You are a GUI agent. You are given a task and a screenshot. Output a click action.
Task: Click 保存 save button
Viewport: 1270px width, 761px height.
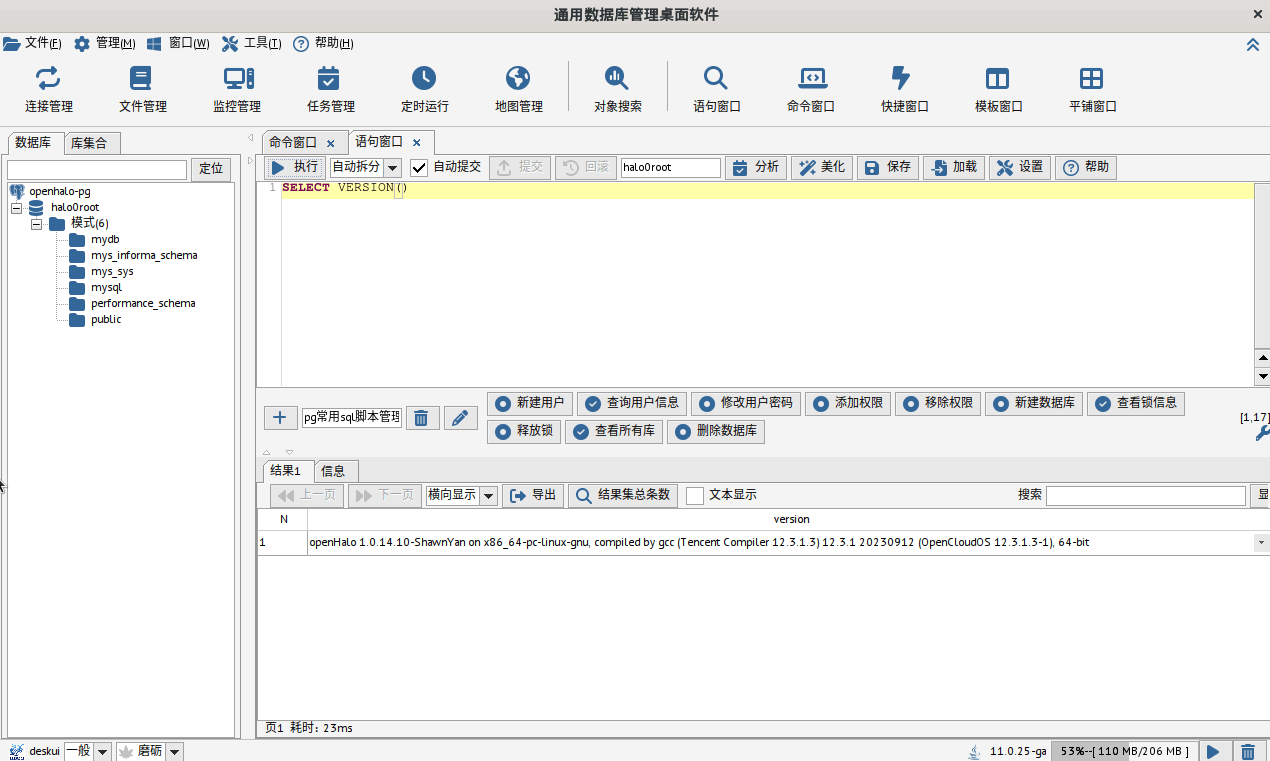888,167
